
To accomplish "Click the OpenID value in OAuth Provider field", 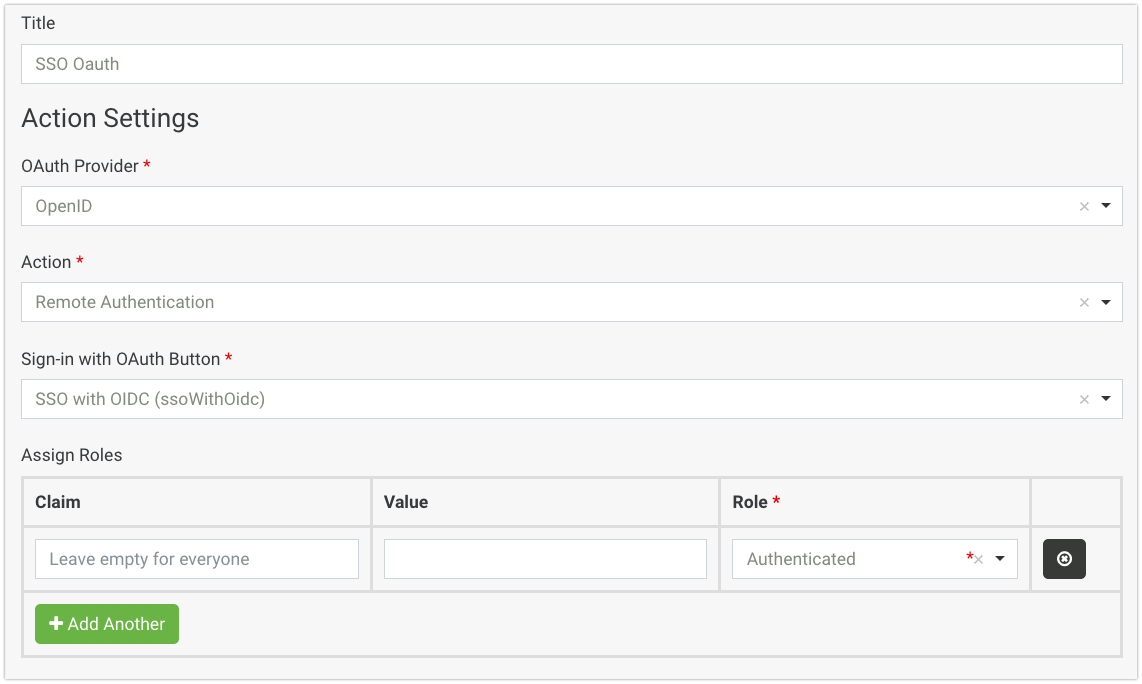I will (x=64, y=206).
